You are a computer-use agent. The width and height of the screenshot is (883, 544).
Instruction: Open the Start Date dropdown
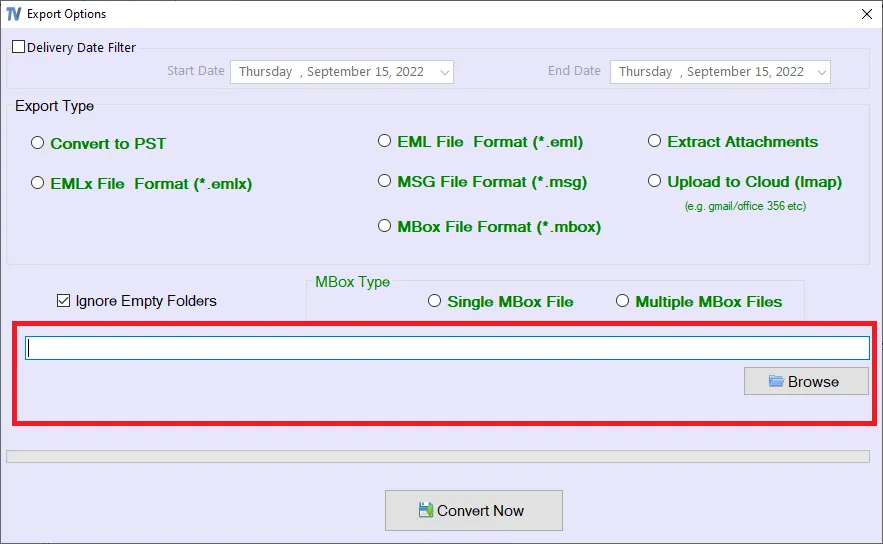[445, 72]
